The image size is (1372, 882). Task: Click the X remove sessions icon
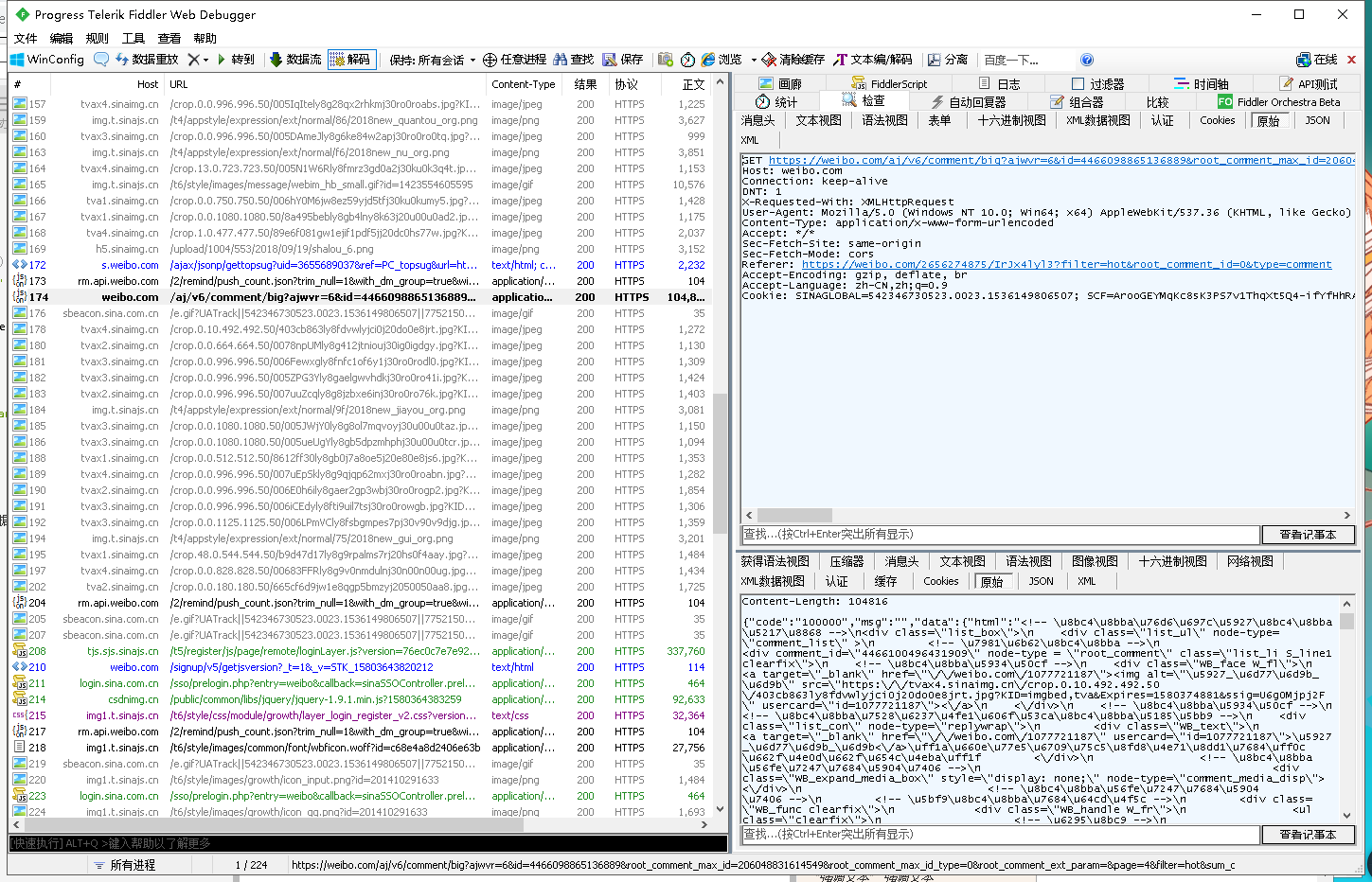[x=193, y=60]
